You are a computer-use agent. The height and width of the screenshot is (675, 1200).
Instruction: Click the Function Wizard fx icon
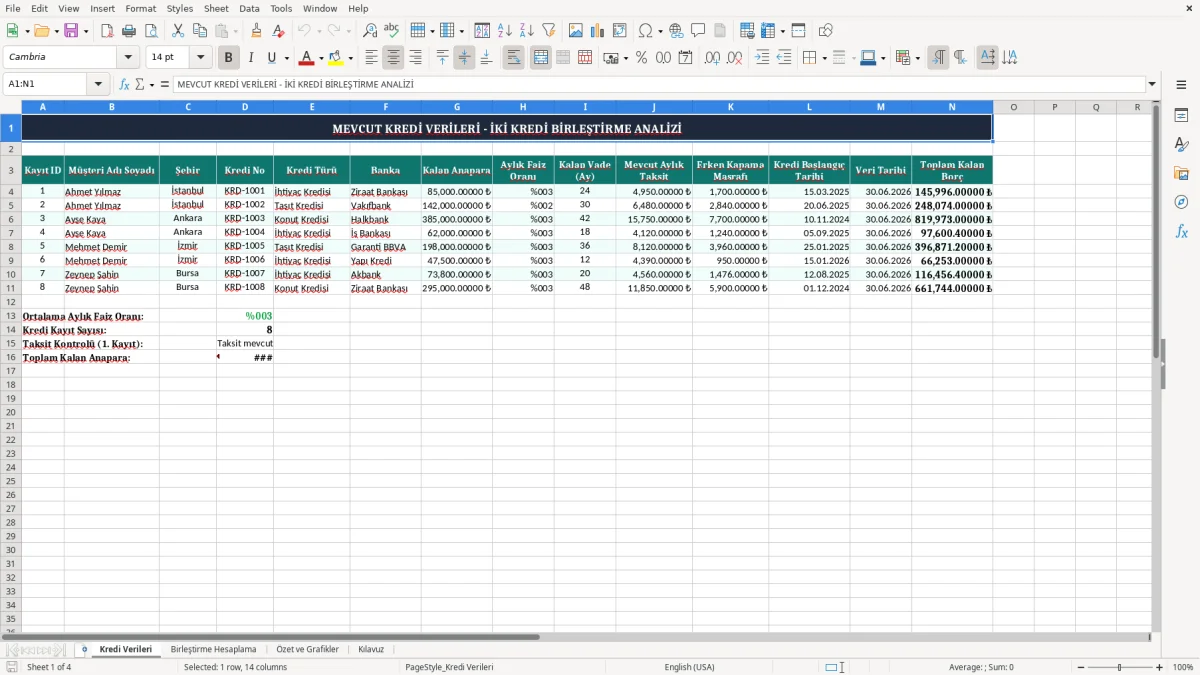coord(125,85)
